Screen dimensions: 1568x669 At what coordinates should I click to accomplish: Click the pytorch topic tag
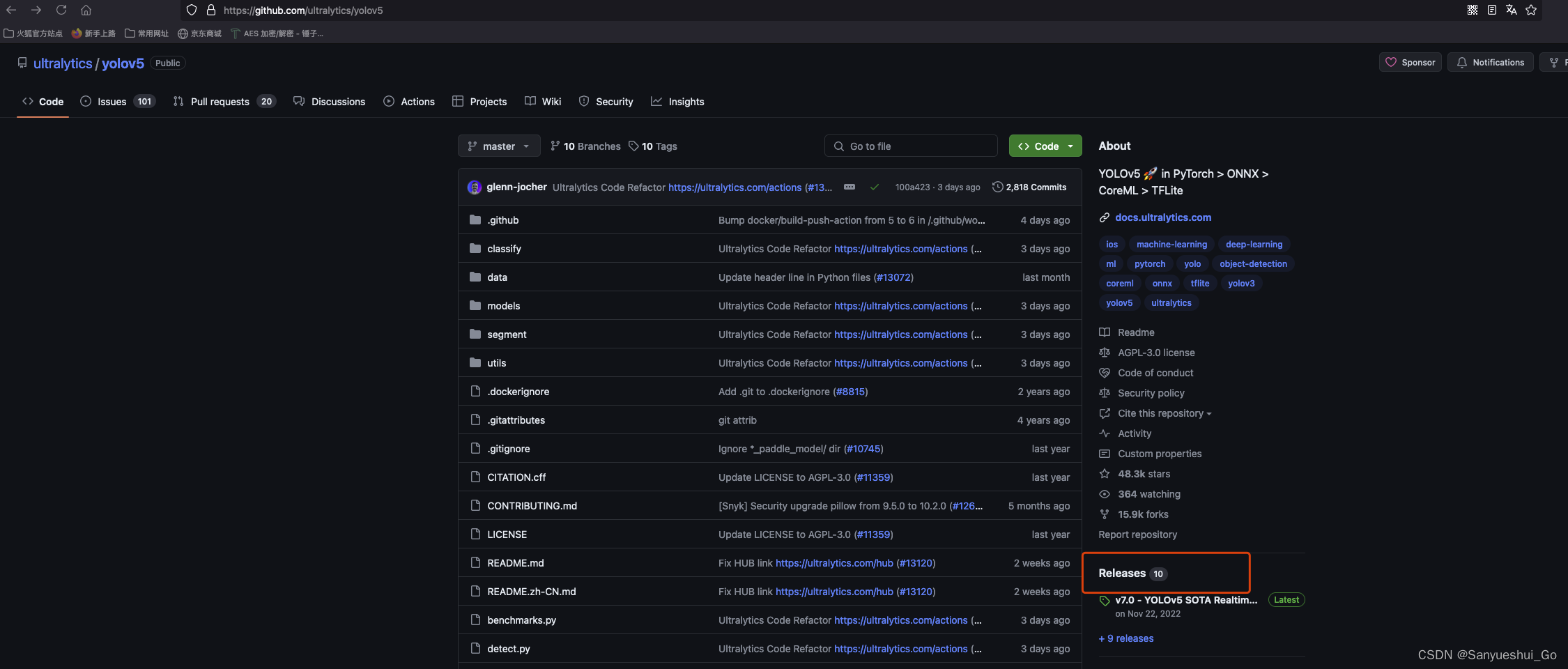click(1149, 264)
